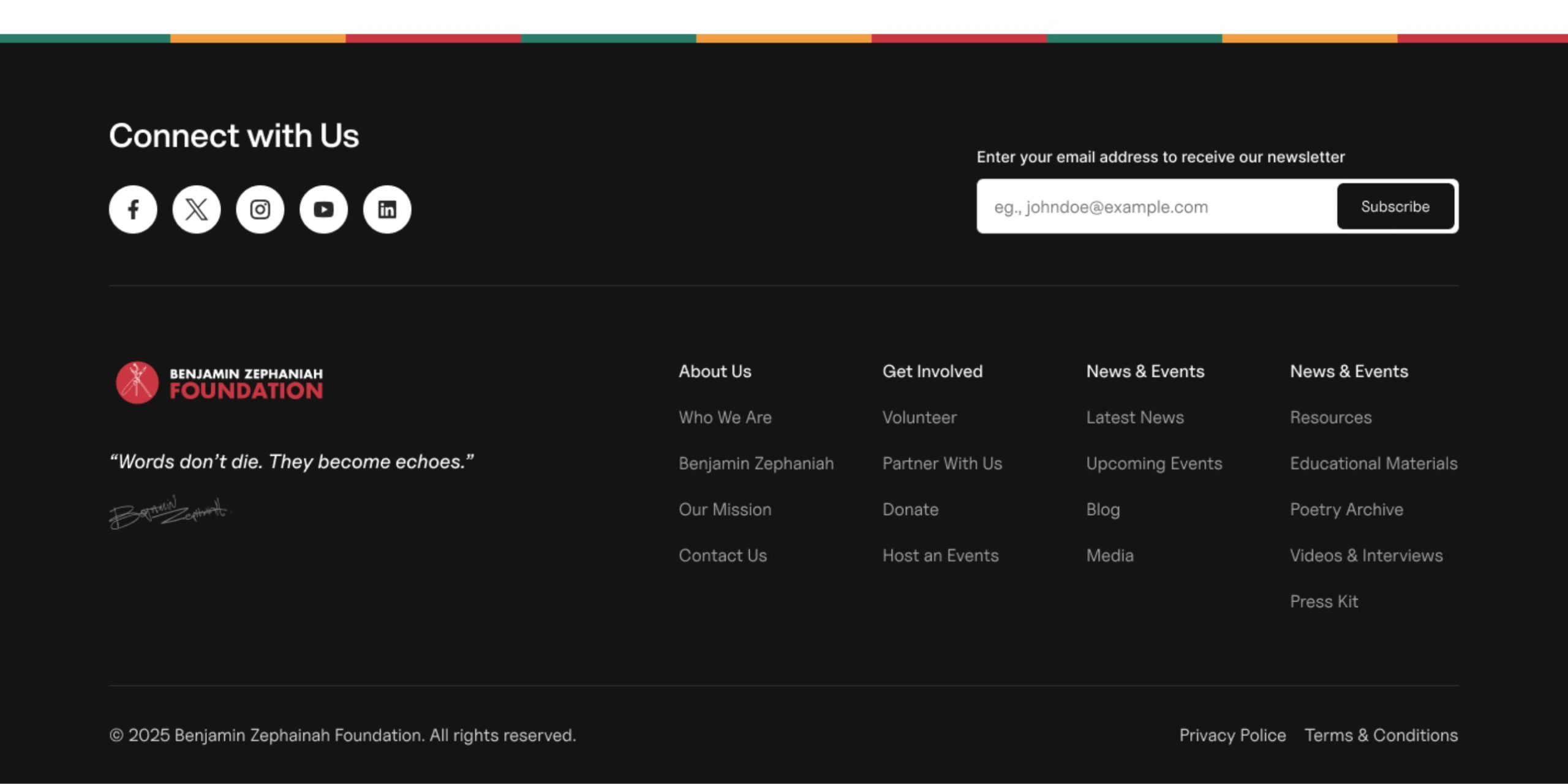
Task: Open the Facebook social icon
Action: click(133, 209)
